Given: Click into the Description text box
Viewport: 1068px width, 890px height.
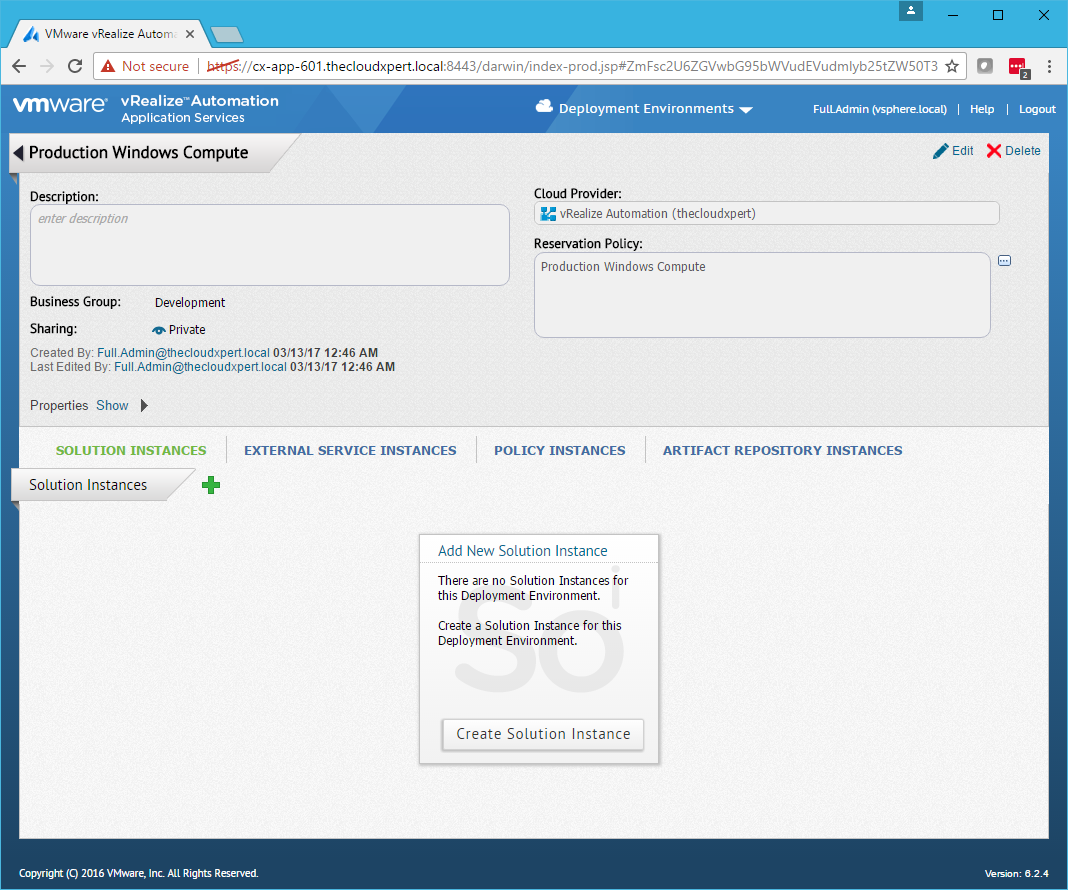Looking at the screenshot, I should coord(270,245).
